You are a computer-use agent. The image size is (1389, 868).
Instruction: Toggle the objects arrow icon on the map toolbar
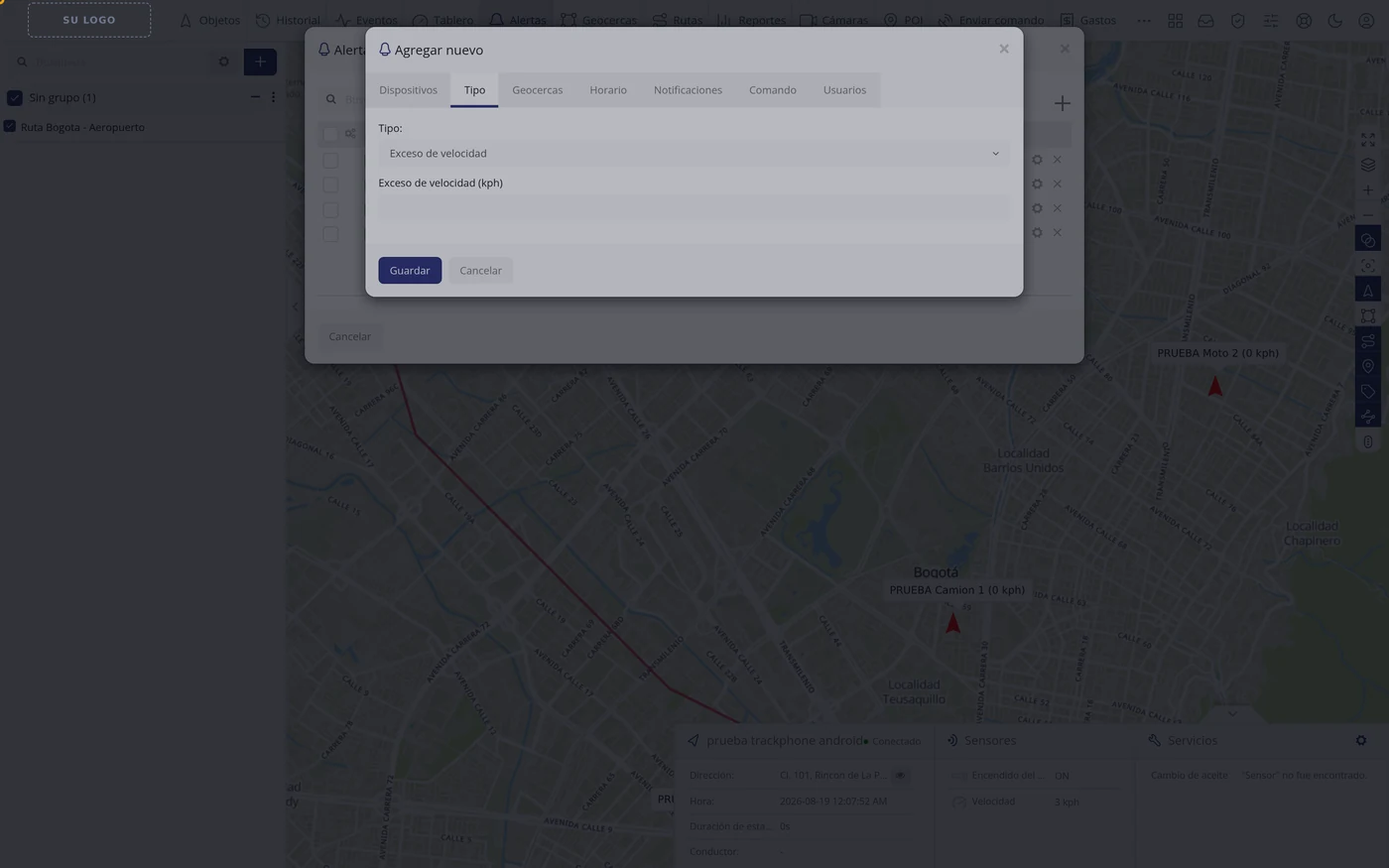1368,291
